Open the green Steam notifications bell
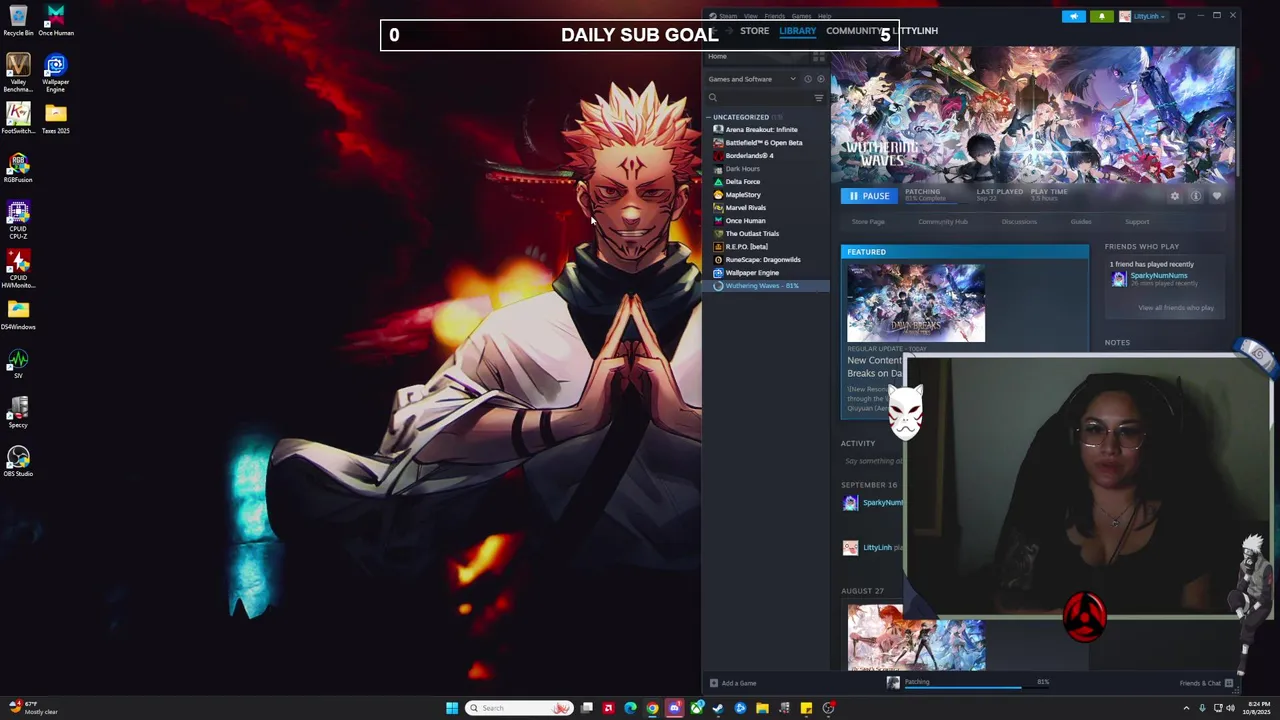Viewport: 1280px width, 720px height. [1102, 16]
